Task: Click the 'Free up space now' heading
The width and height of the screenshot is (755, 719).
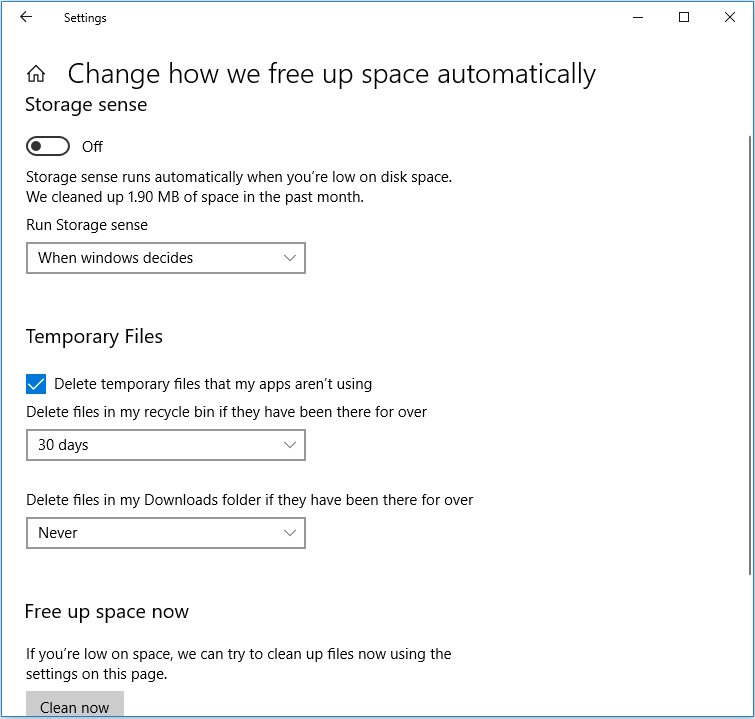Action: 107,612
